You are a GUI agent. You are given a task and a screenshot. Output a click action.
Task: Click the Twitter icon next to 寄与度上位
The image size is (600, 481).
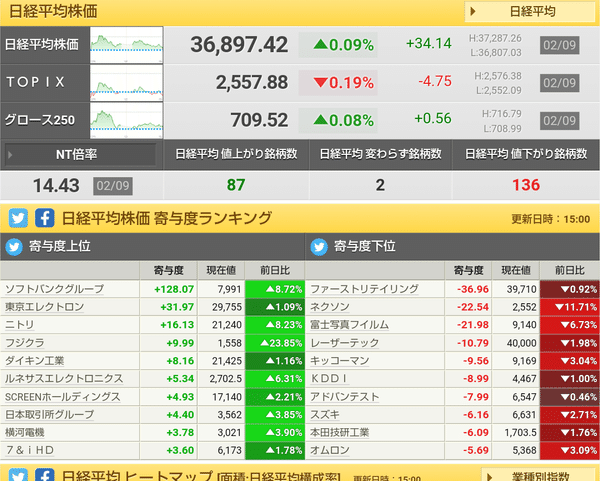[14, 247]
